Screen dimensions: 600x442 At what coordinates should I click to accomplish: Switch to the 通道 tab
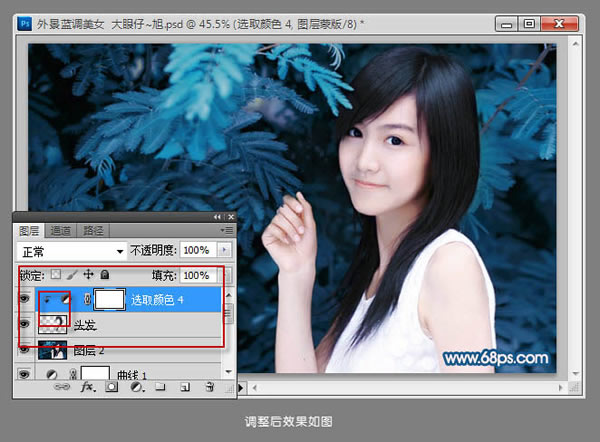(60, 231)
